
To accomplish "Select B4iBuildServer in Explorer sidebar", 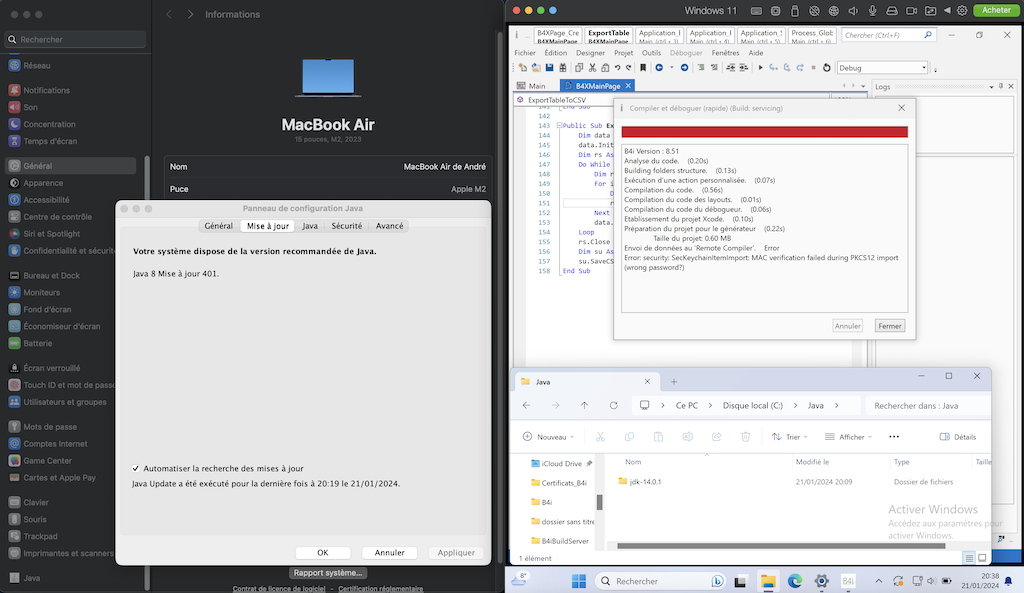I will tap(560, 541).
